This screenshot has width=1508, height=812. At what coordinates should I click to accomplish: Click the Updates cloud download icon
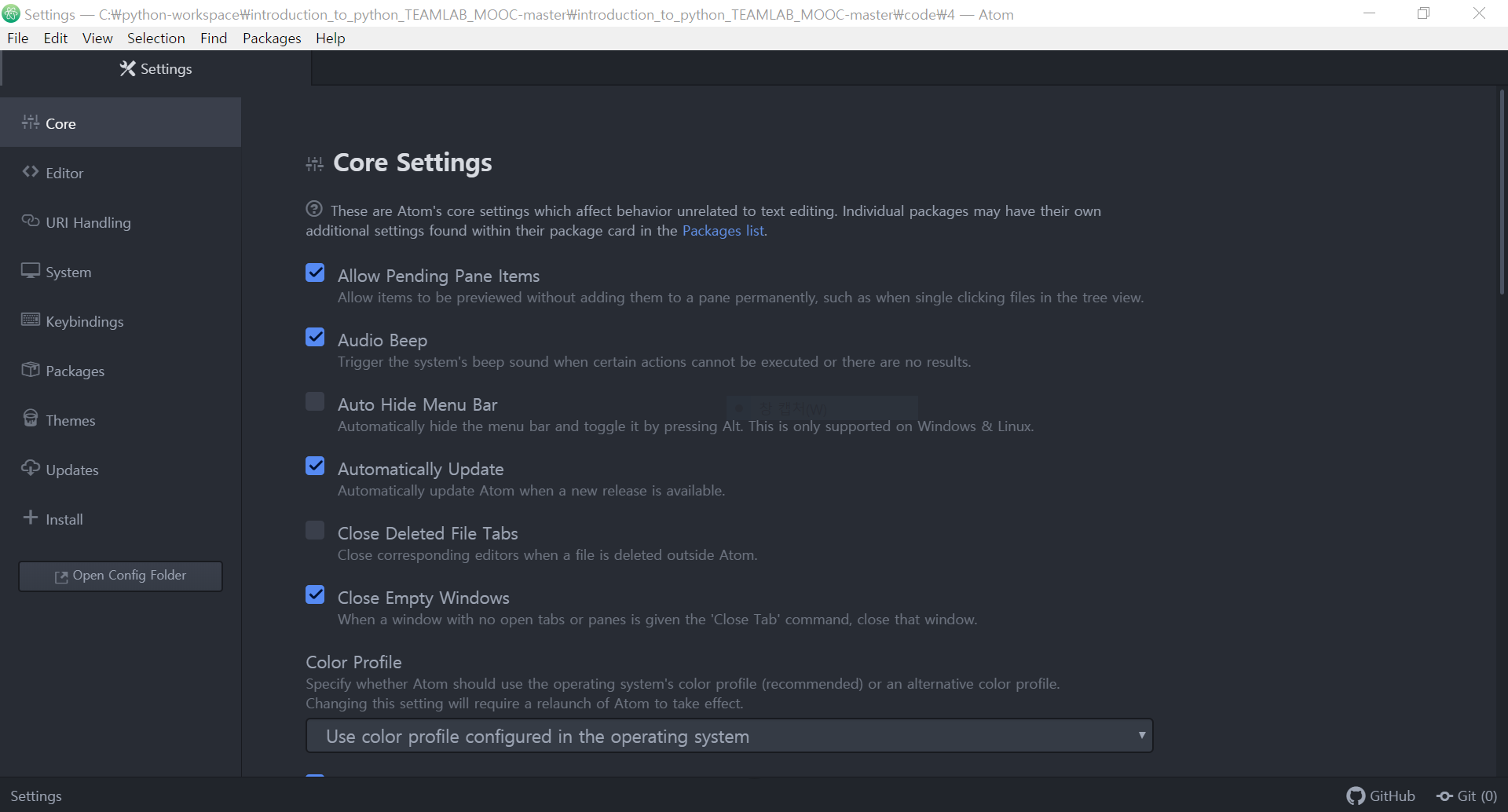pos(31,468)
